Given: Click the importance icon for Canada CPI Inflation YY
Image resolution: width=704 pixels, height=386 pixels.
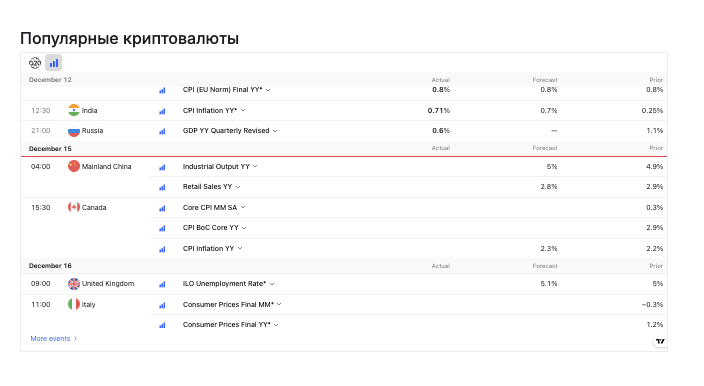Looking at the screenshot, I should [162, 249].
